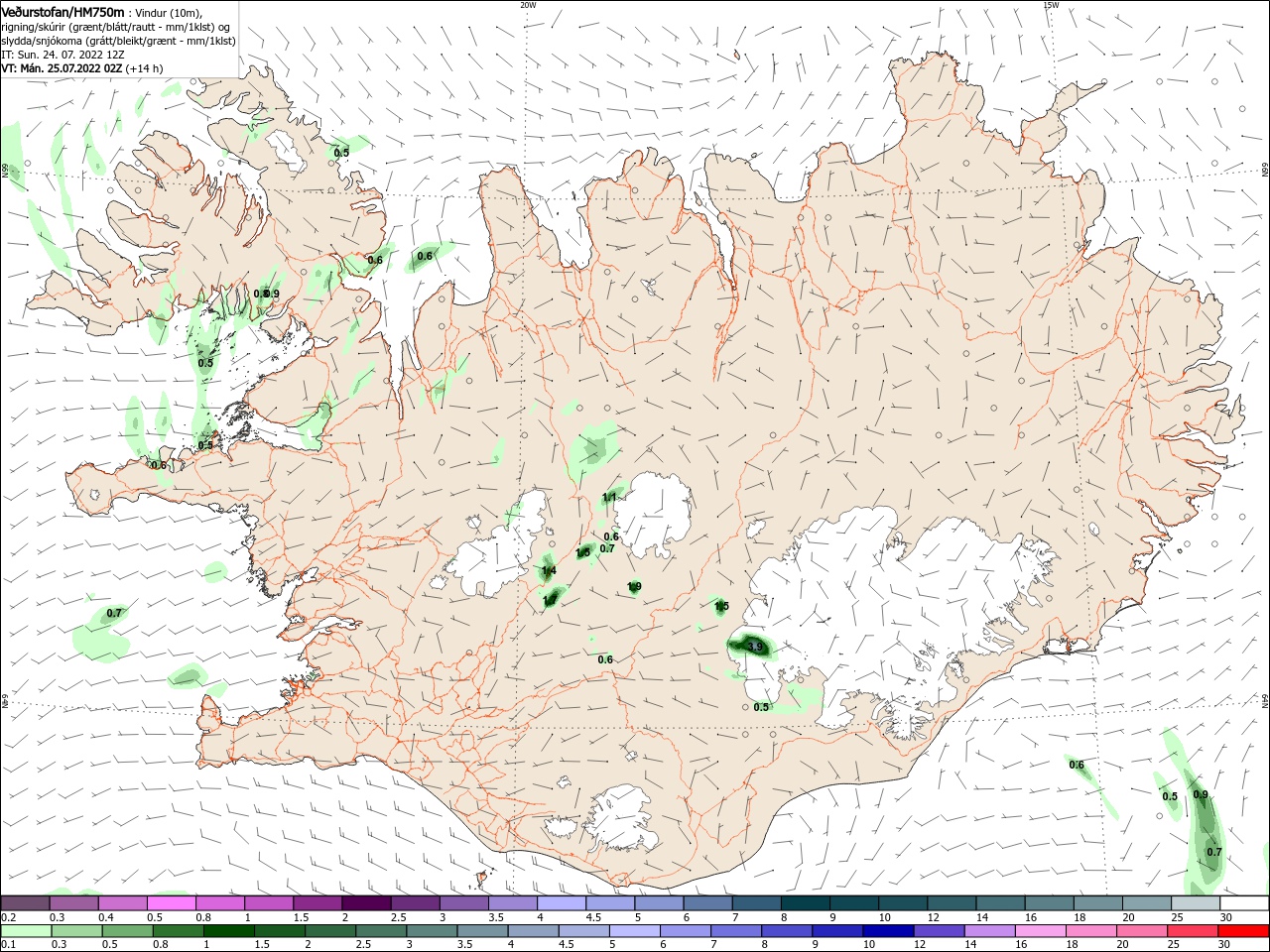The image size is (1270, 952).
Task: Pick the lavender swatch labeled 4 in the upper legend
Action: click(x=561, y=903)
